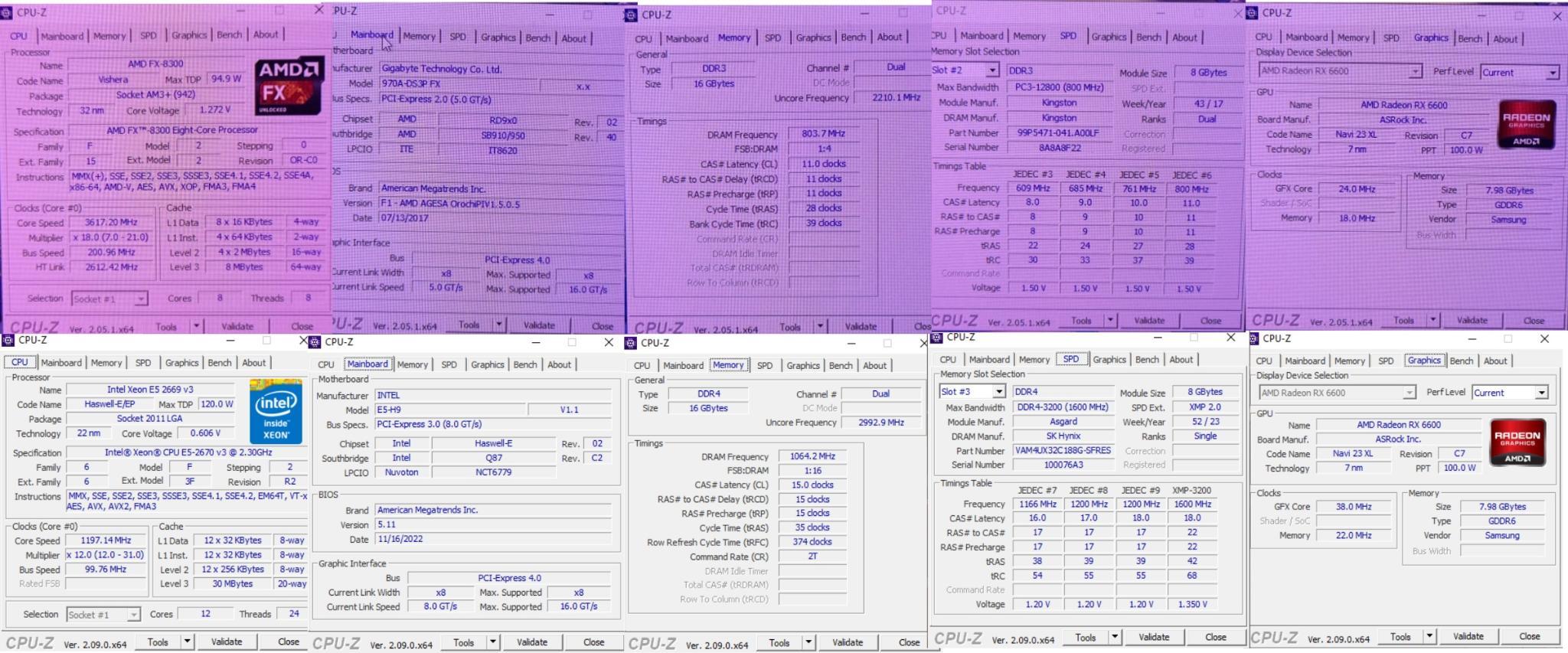Click the 'SK Hynix' DRAM manufacturer value
The width and height of the screenshot is (1568, 653).
(x=1063, y=436)
